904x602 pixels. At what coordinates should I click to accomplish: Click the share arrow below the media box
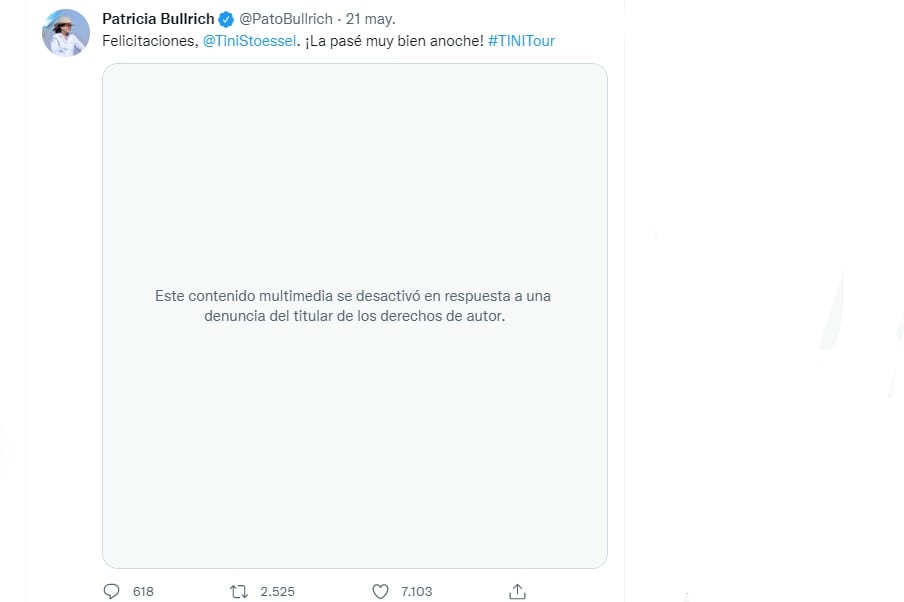(517, 591)
